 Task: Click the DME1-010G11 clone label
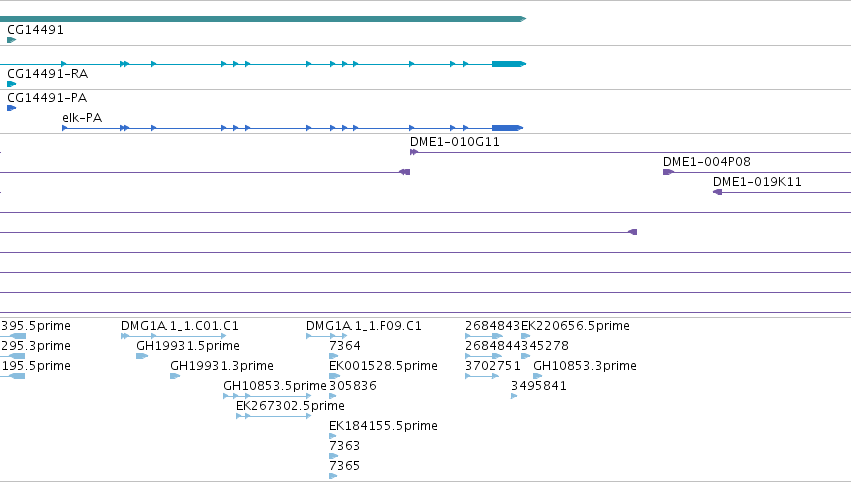(455, 142)
